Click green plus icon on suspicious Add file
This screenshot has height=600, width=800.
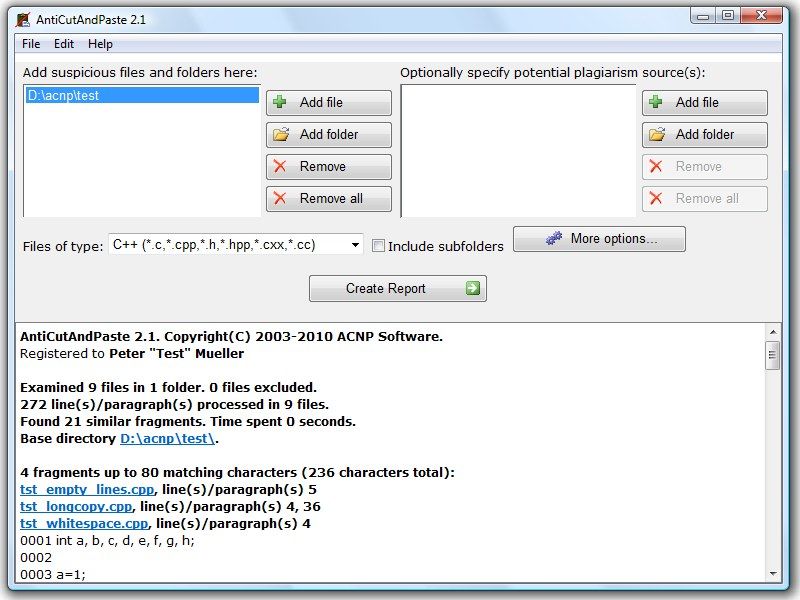click(280, 102)
